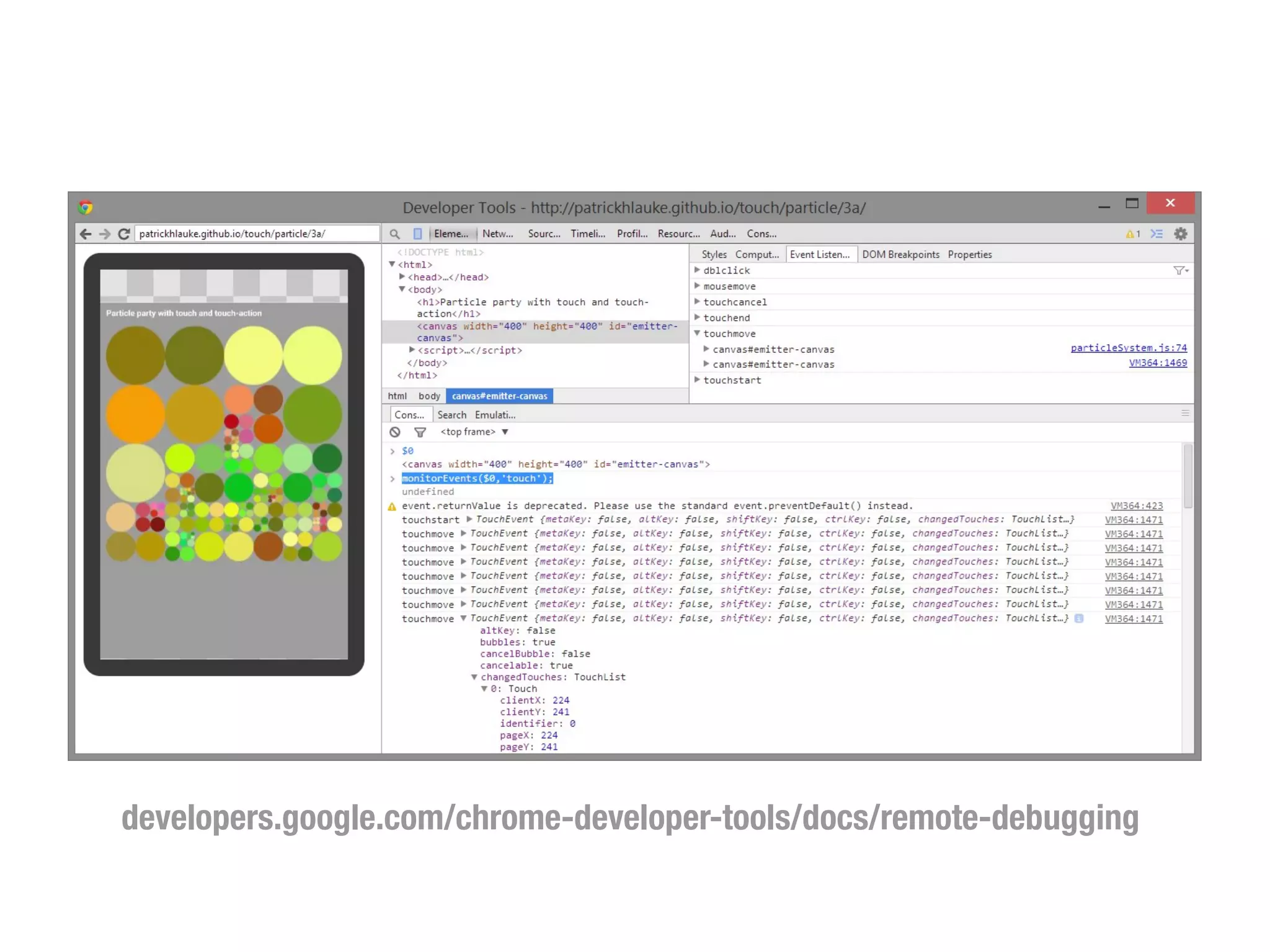The height and width of the screenshot is (952, 1270).
Task: Open the drawer menu icon at right
Action: (1185, 413)
